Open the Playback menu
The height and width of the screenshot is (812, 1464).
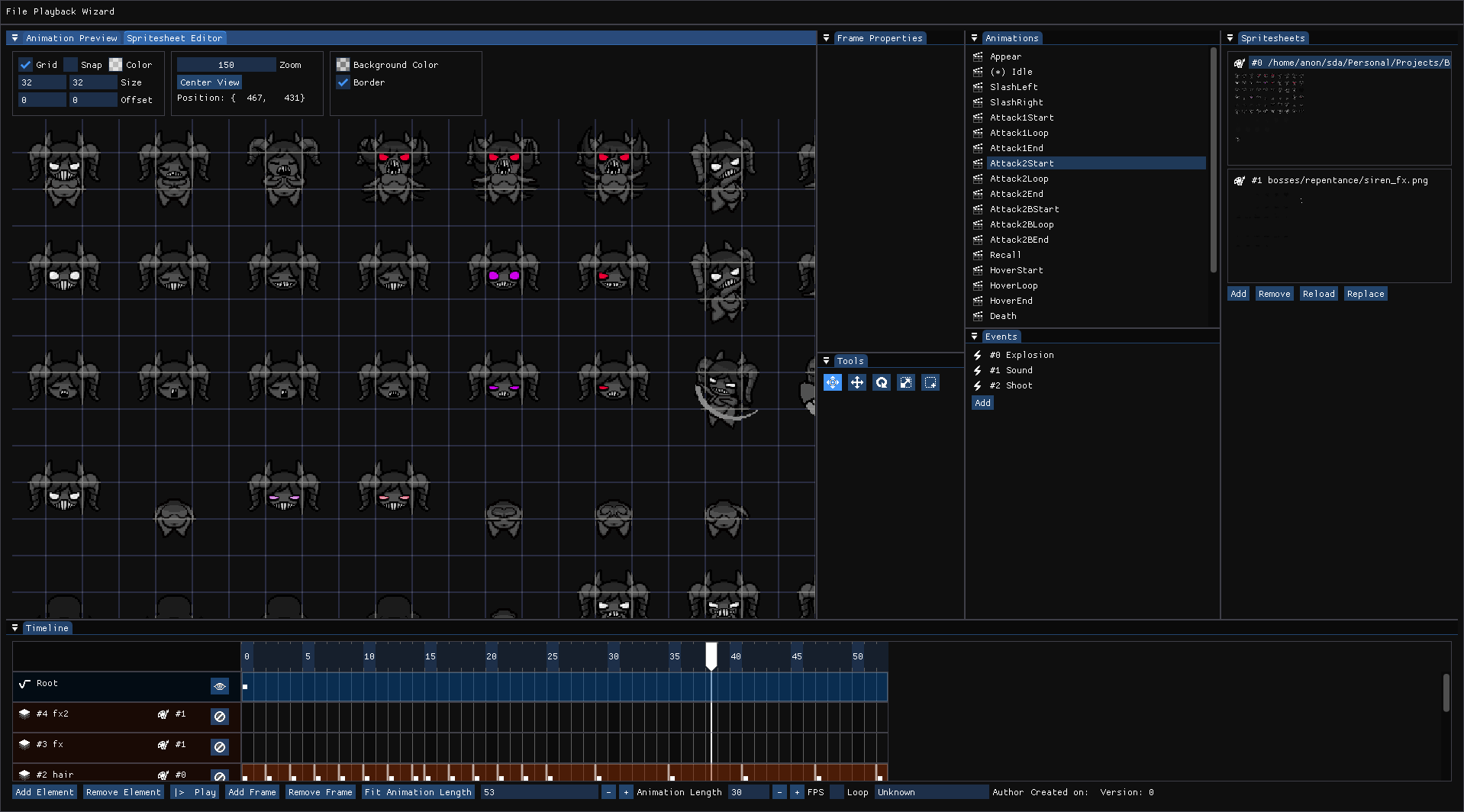tap(54, 11)
